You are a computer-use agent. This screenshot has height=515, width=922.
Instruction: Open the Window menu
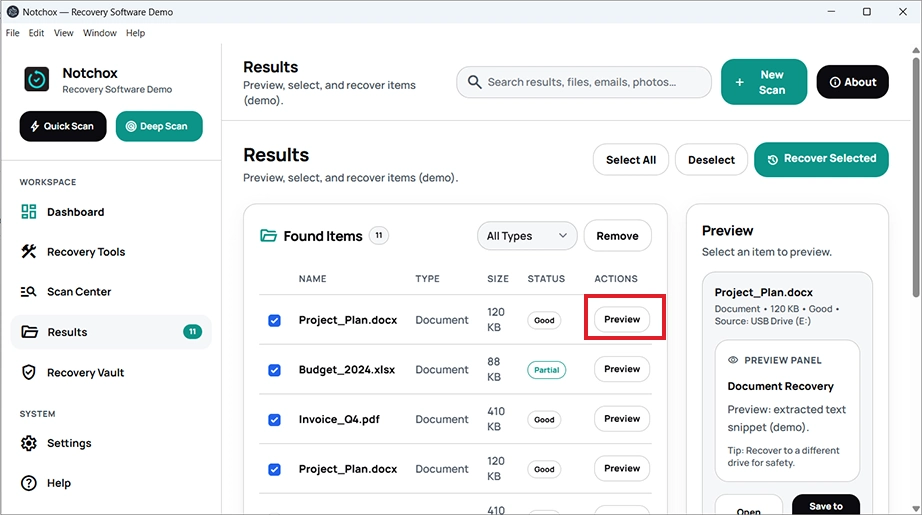tap(99, 33)
